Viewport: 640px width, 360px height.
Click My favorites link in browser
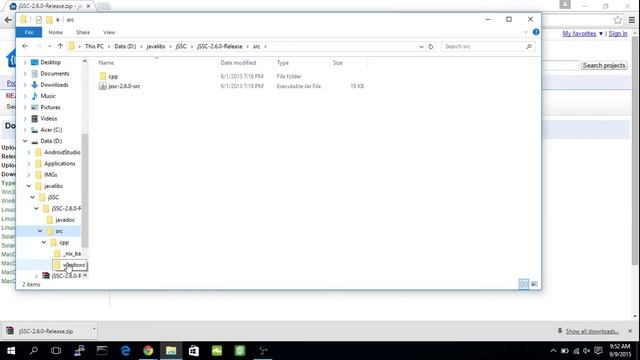[579, 33]
